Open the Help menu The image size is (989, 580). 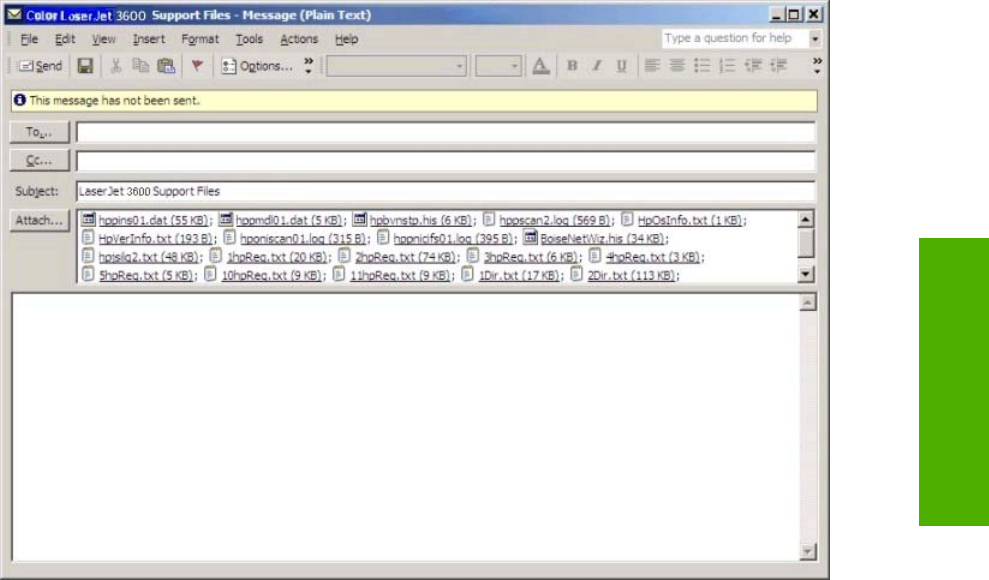(x=346, y=39)
